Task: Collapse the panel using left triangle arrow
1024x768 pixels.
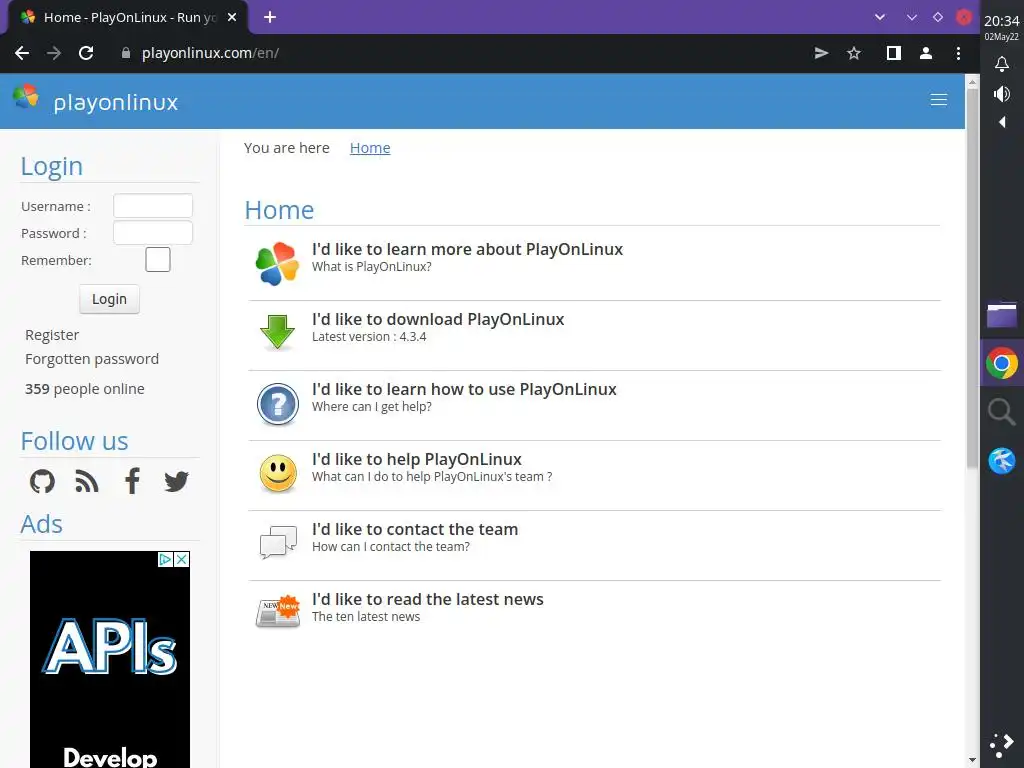Action: 1002,122
